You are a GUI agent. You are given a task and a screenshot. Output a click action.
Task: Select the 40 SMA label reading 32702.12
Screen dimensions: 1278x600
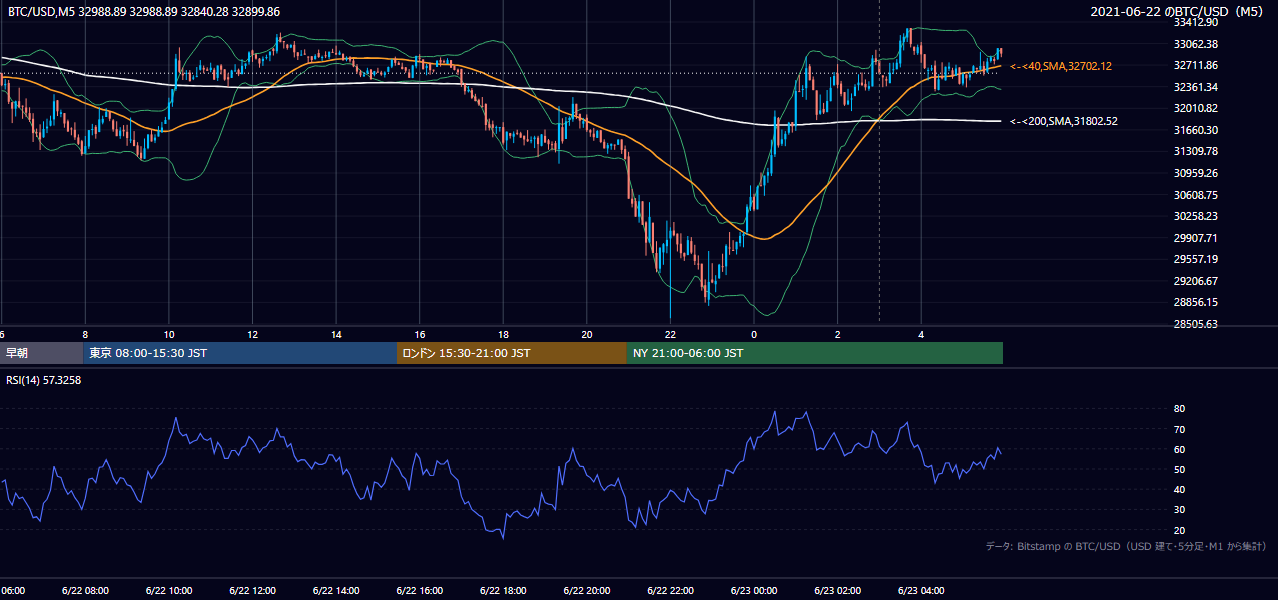1061,66
